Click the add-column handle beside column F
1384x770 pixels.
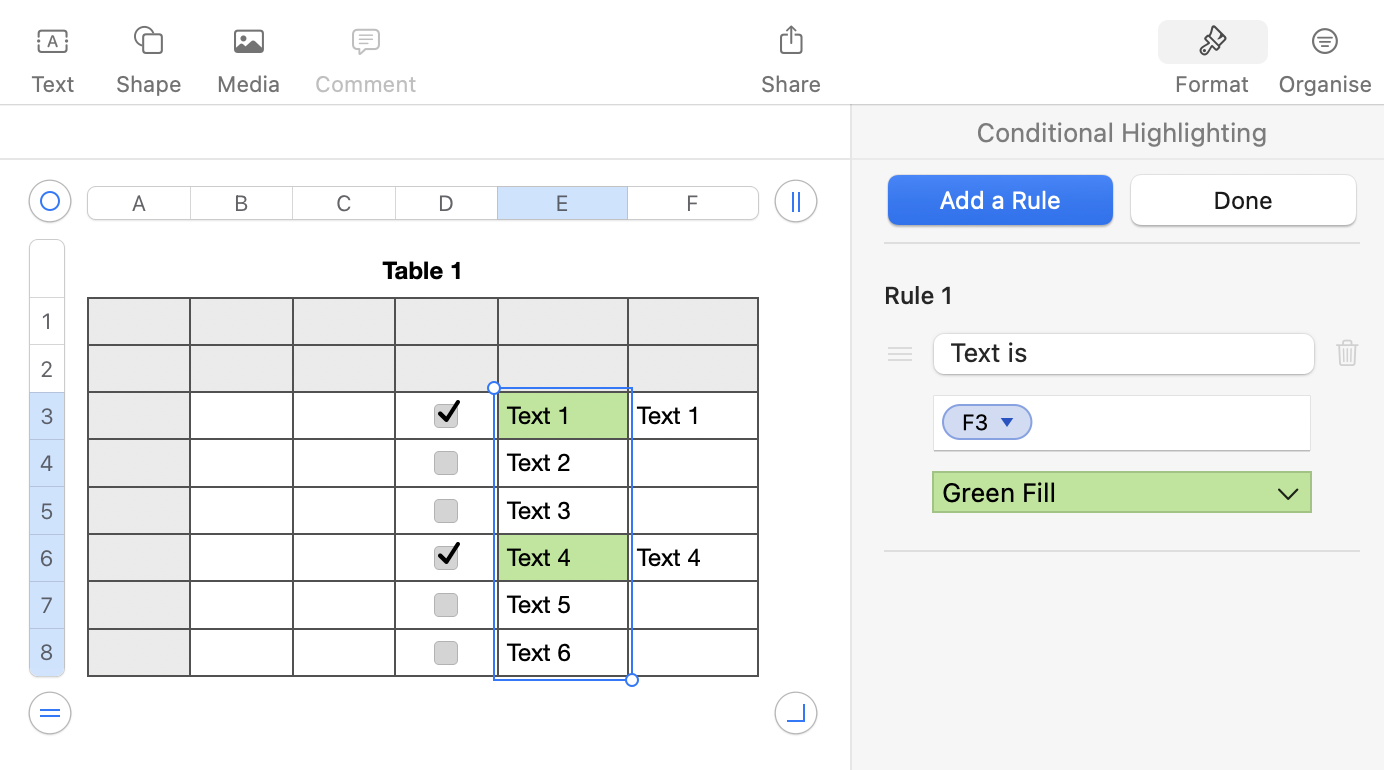pos(796,202)
